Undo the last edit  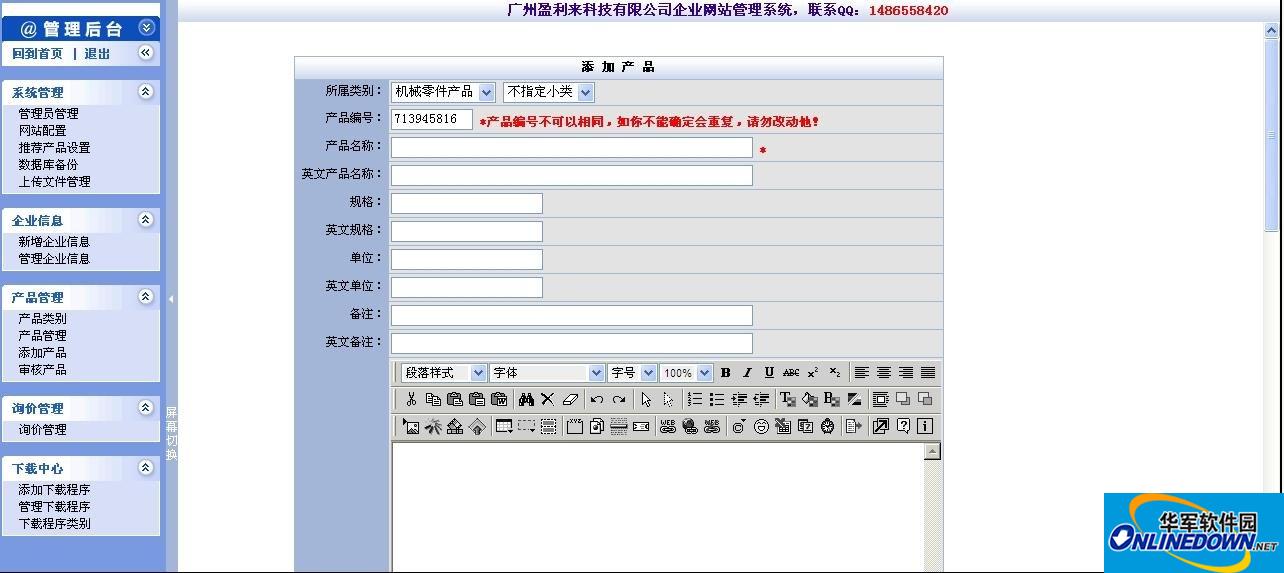[x=597, y=399]
